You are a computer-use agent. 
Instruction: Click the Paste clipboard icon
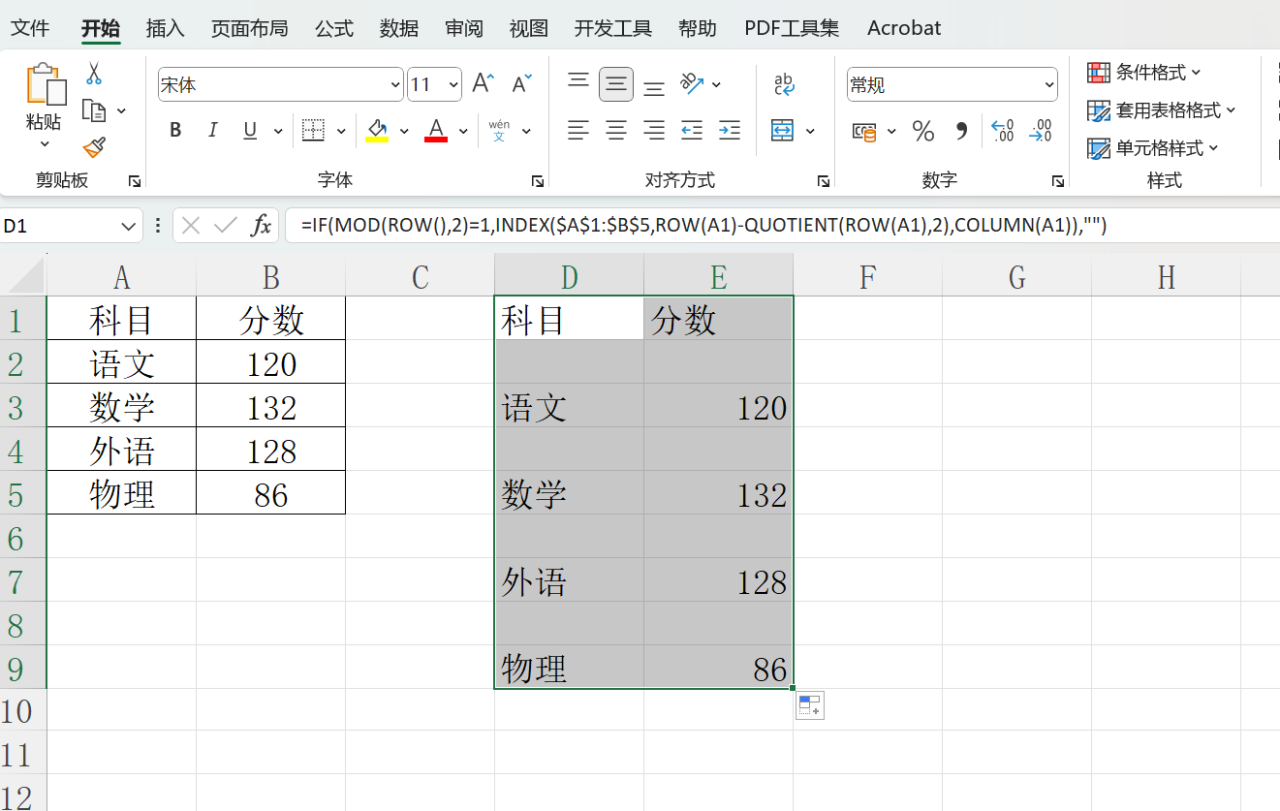[45, 84]
